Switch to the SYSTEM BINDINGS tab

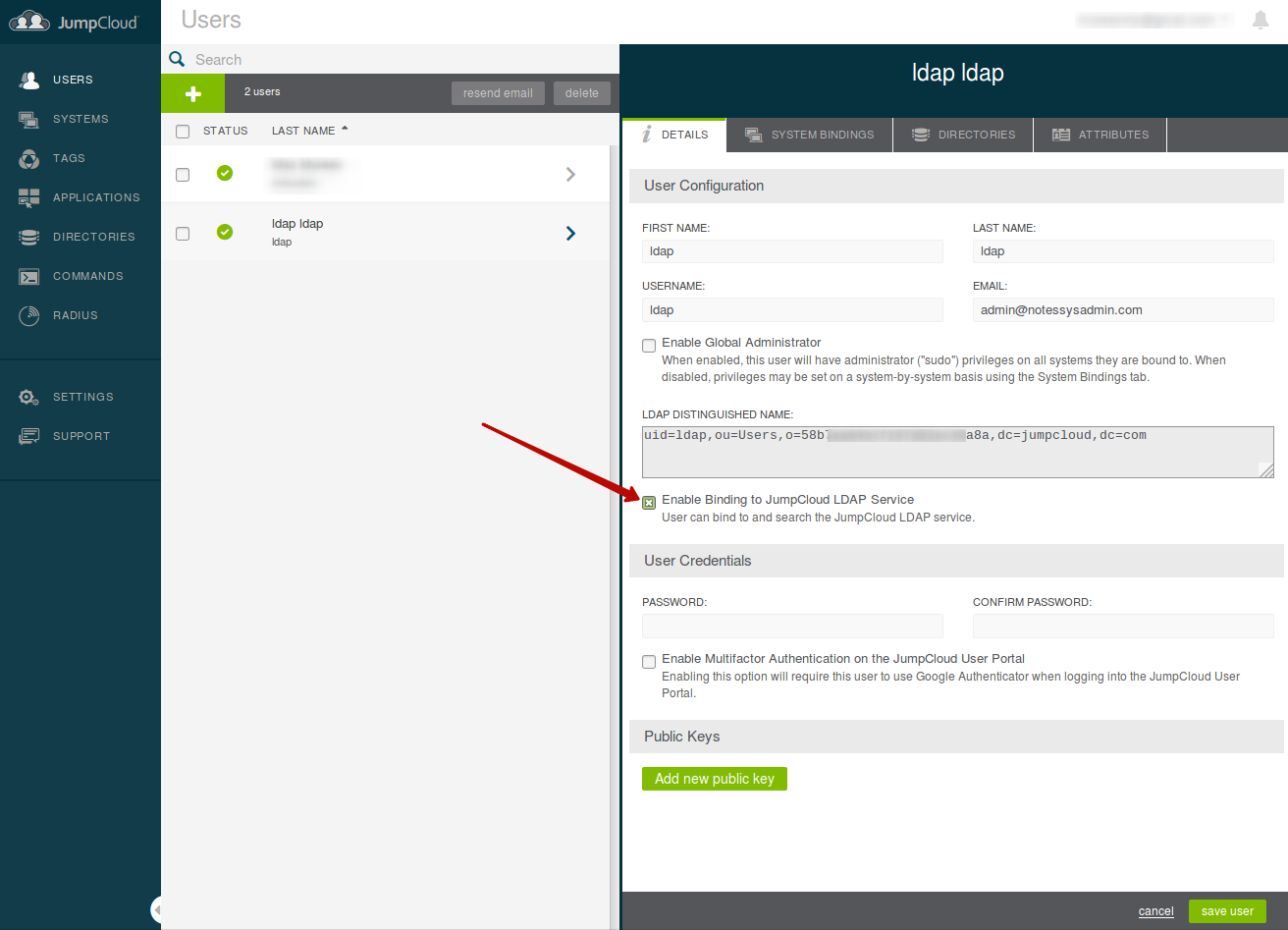point(809,135)
